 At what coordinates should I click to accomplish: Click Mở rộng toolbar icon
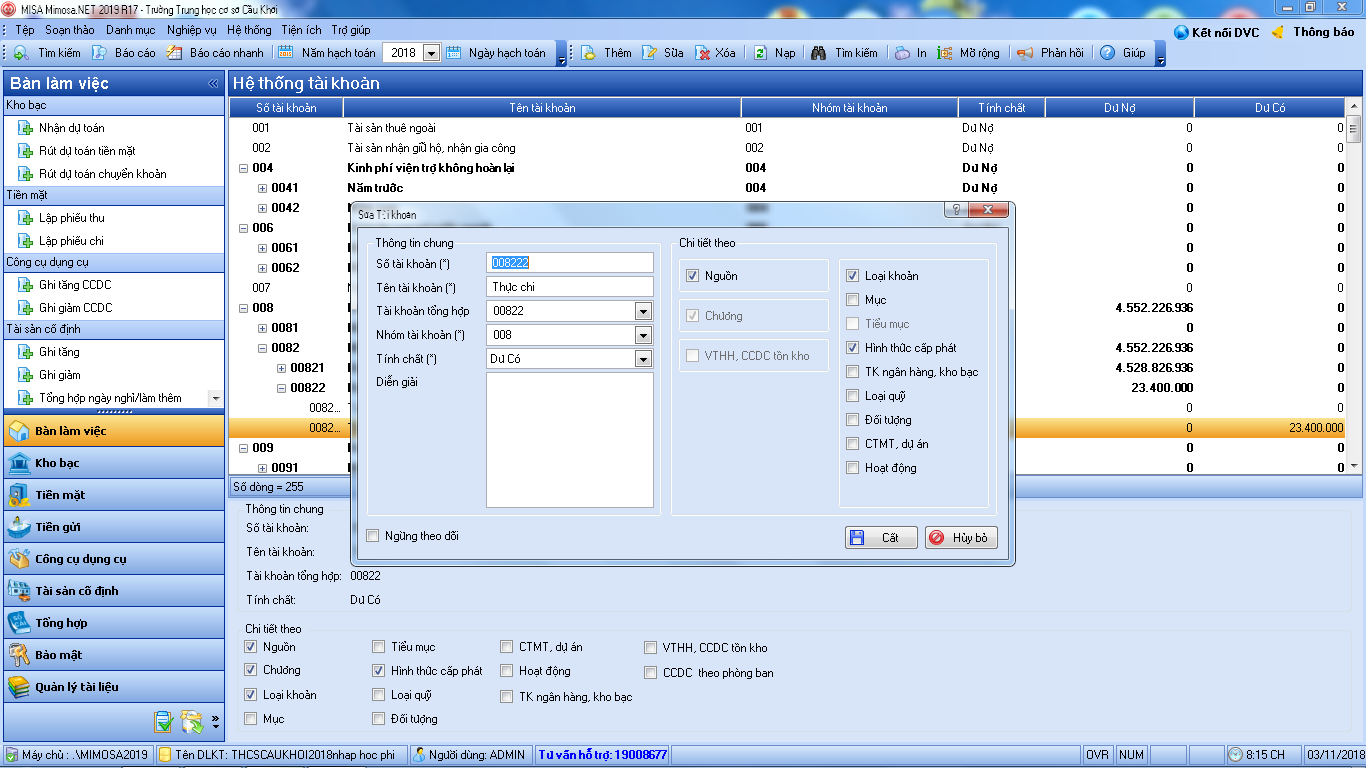click(x=945, y=53)
